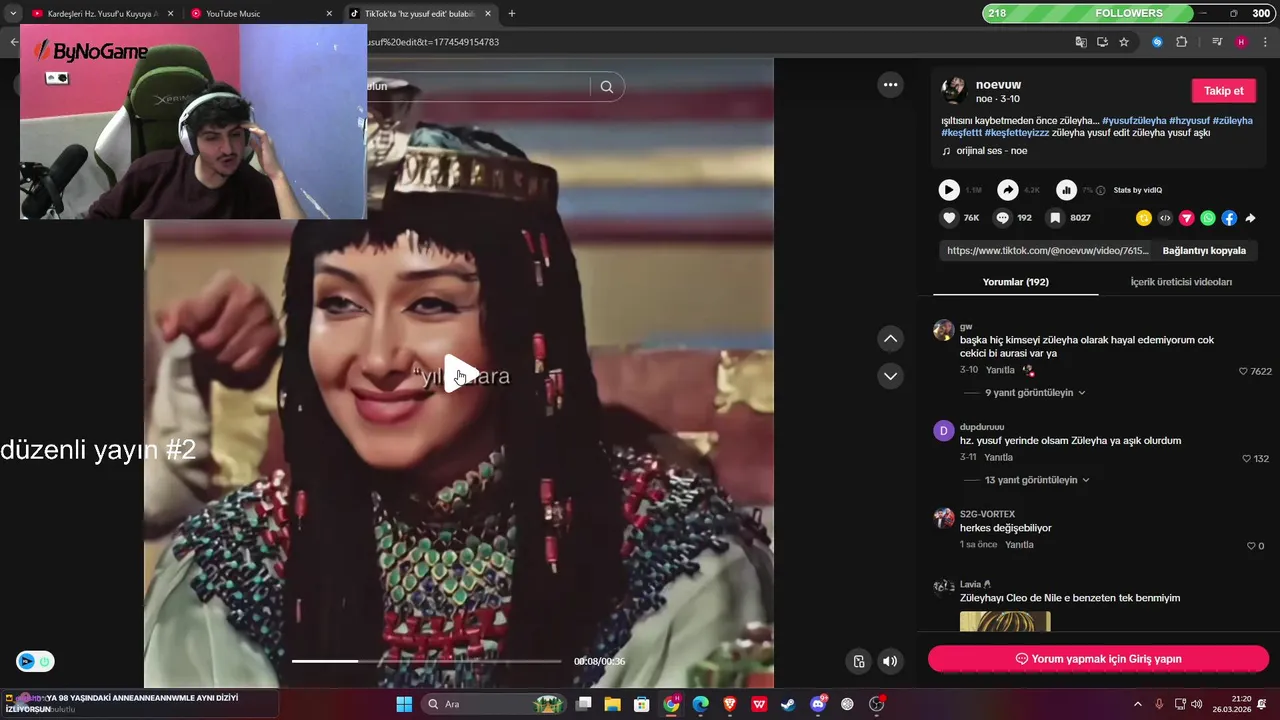Click the TikTok search magnifier icon
The image size is (1280, 720).
coord(606,87)
